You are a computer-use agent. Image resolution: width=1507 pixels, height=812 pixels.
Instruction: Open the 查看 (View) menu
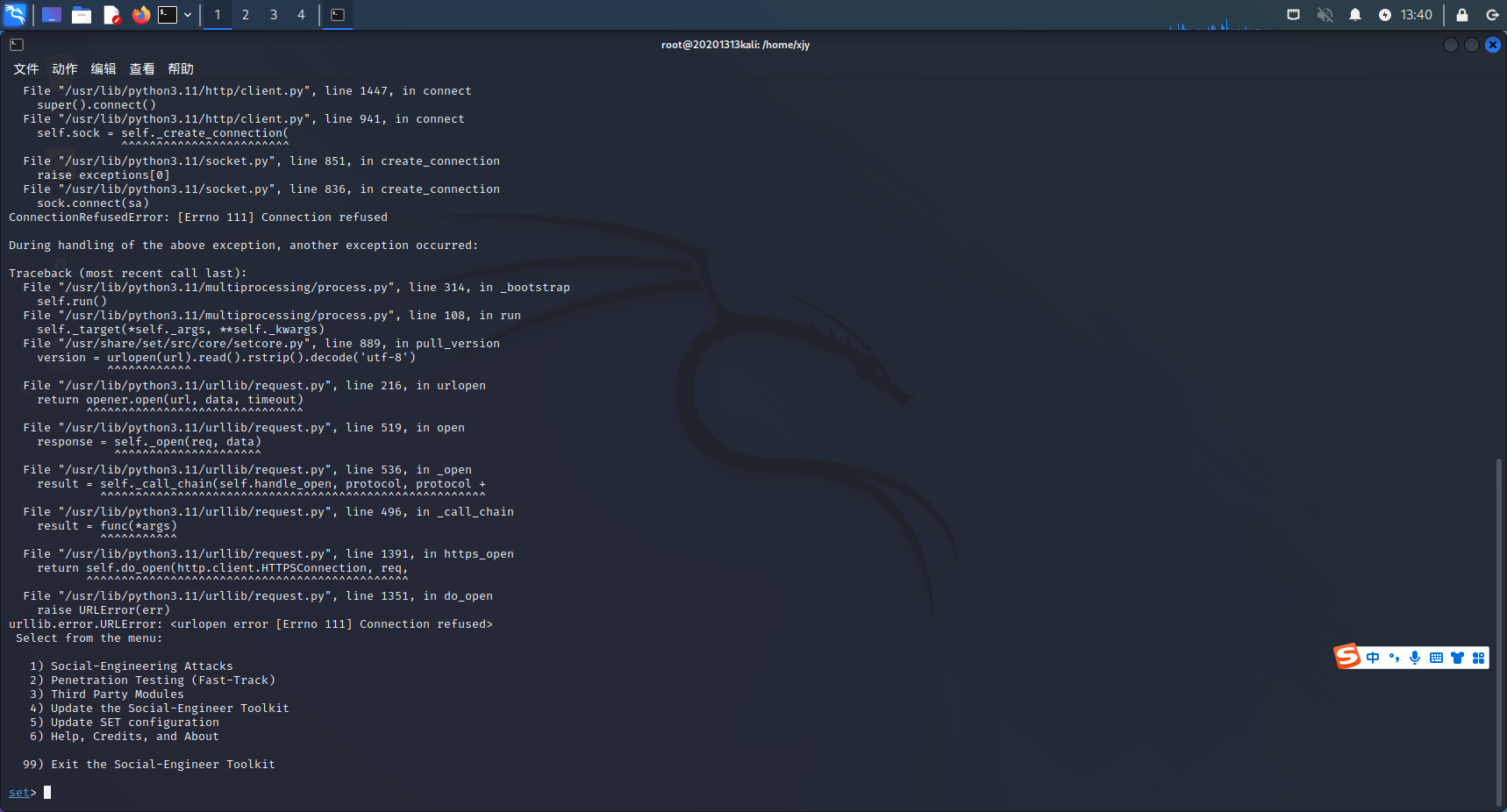(142, 69)
